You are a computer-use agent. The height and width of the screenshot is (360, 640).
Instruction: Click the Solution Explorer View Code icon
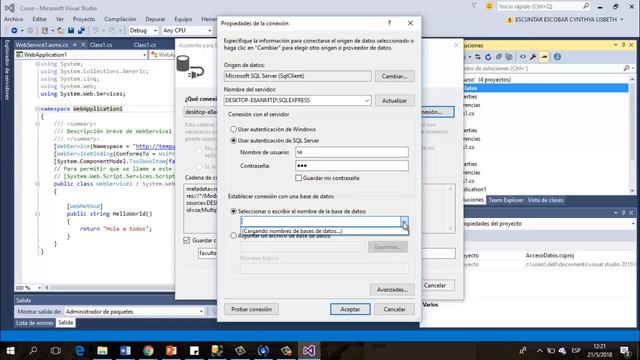(523, 57)
